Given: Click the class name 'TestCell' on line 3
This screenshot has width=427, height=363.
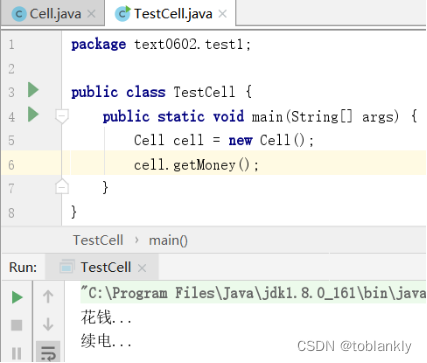Looking at the screenshot, I should [204, 92].
